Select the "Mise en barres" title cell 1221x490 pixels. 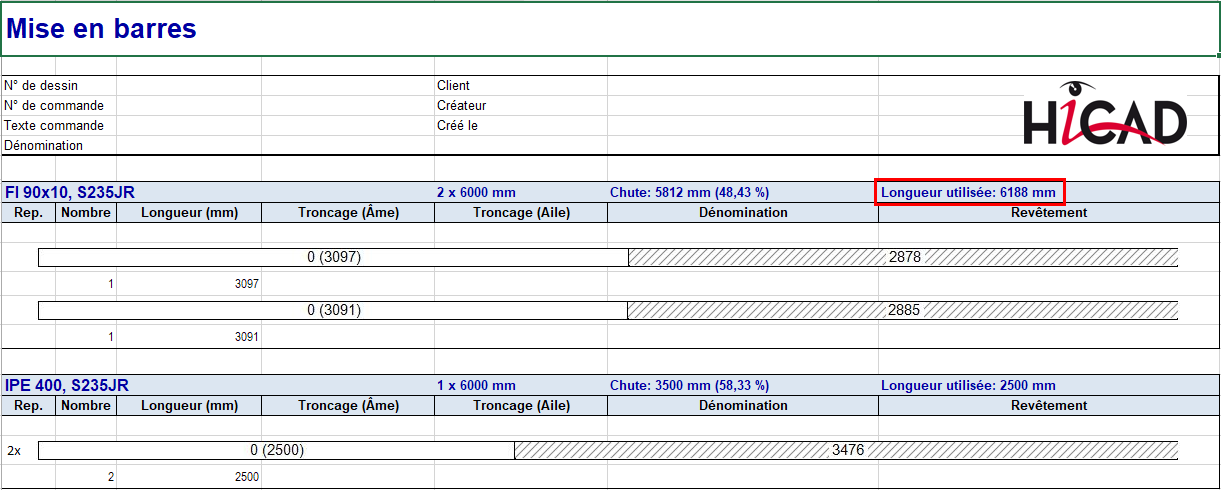tap(609, 29)
